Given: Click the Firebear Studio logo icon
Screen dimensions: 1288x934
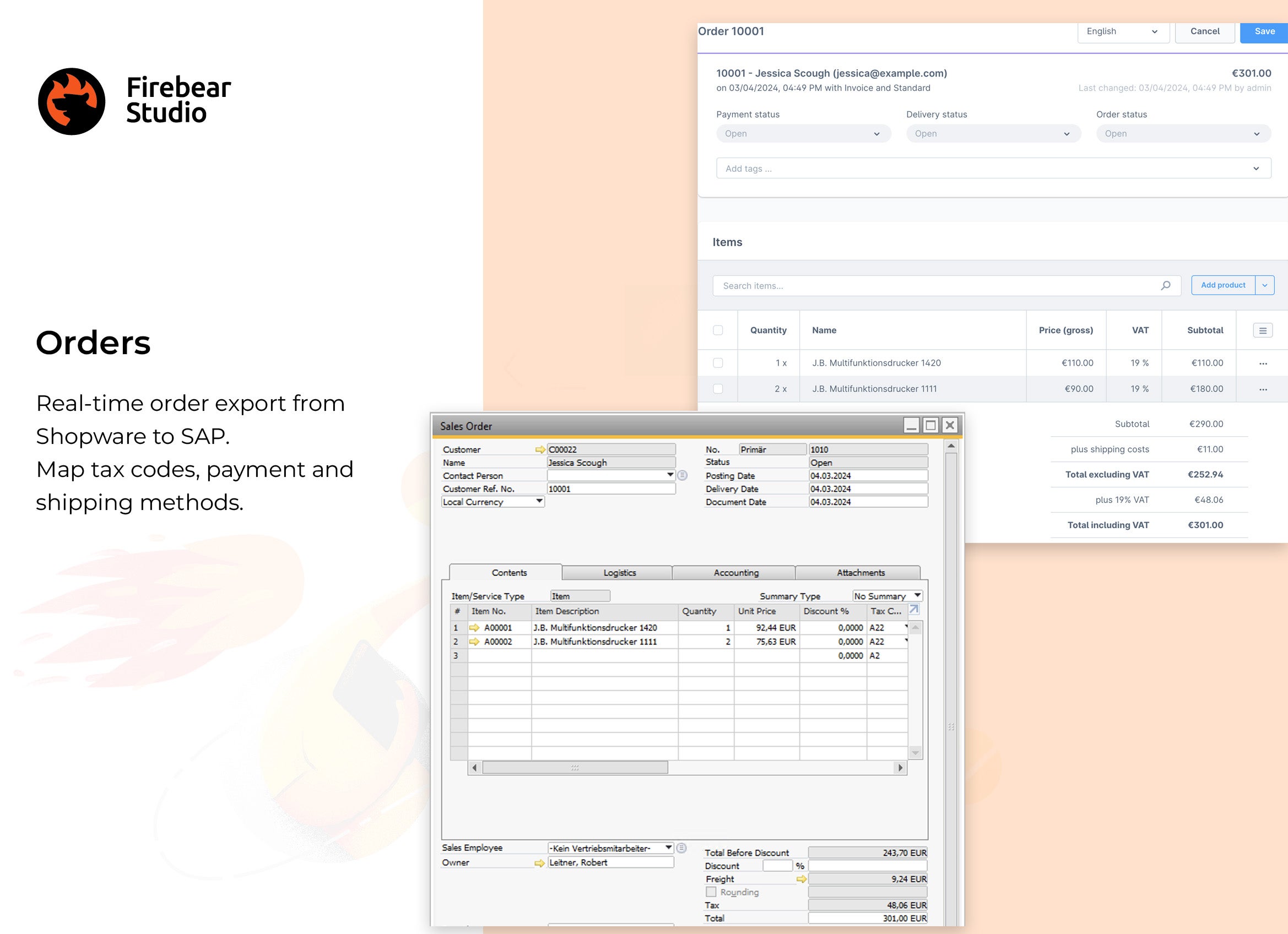Looking at the screenshot, I should (x=72, y=101).
